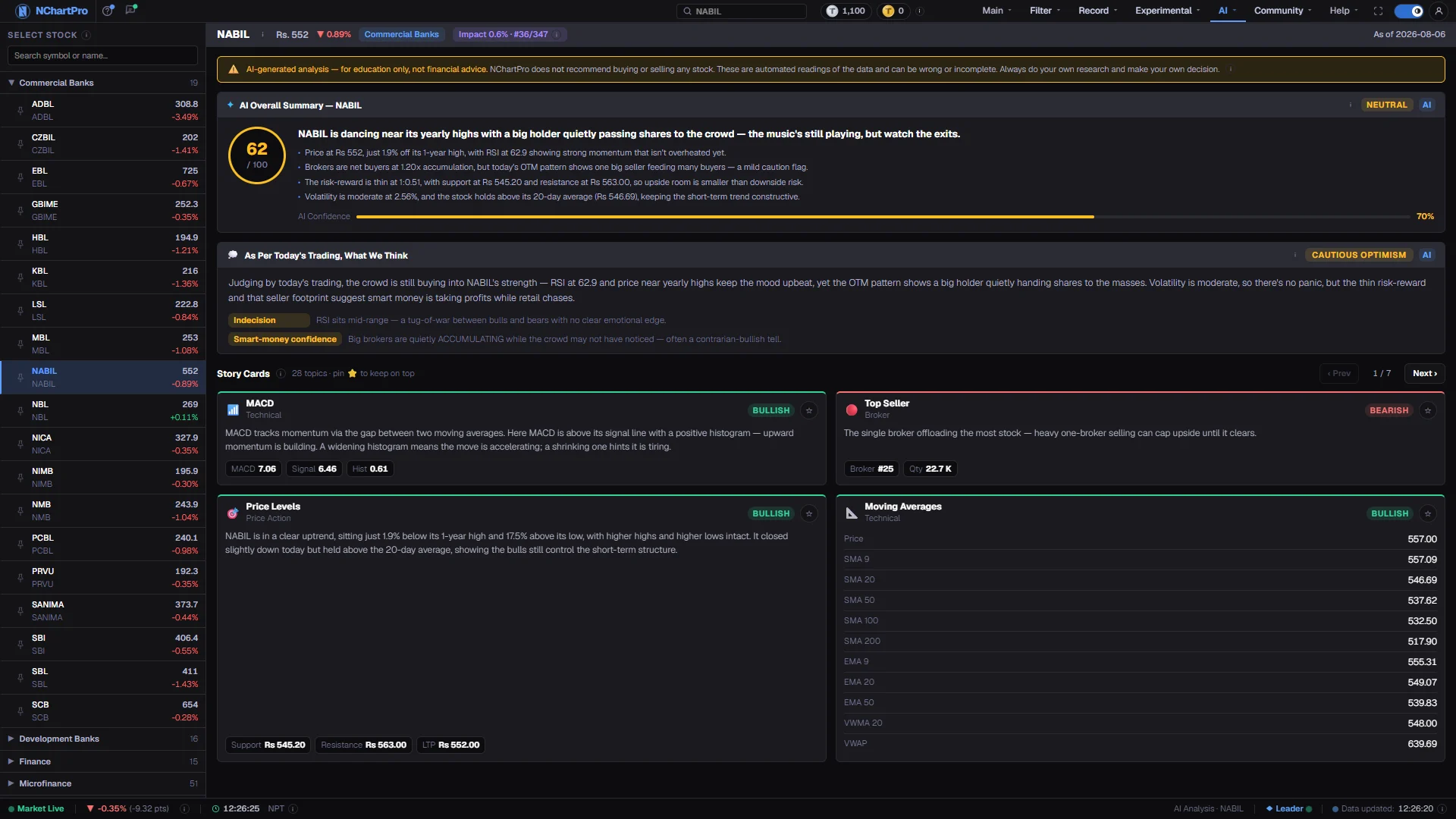Focus the Search symbol or name field

point(102,55)
